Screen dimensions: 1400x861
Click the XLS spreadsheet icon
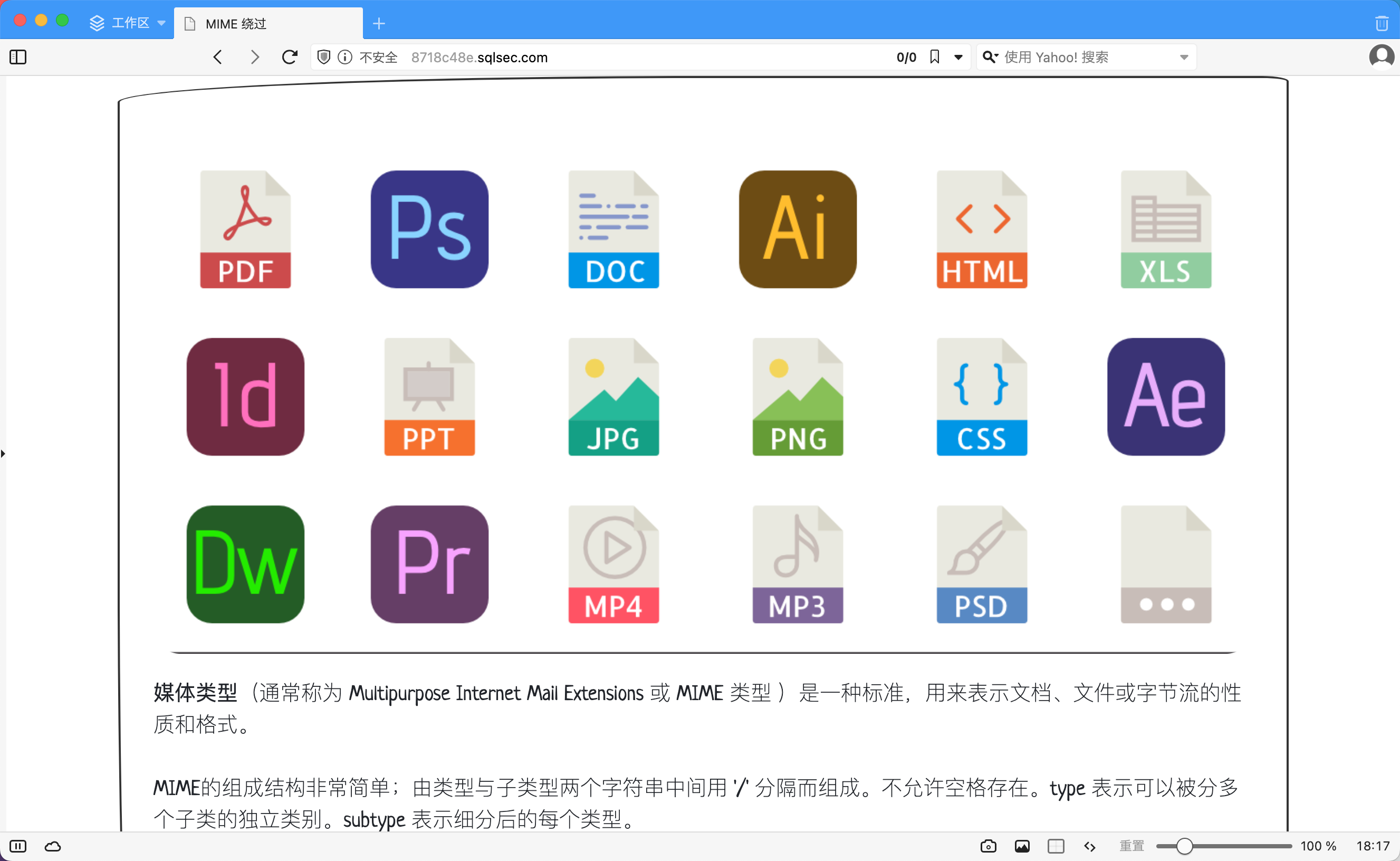tap(1166, 229)
